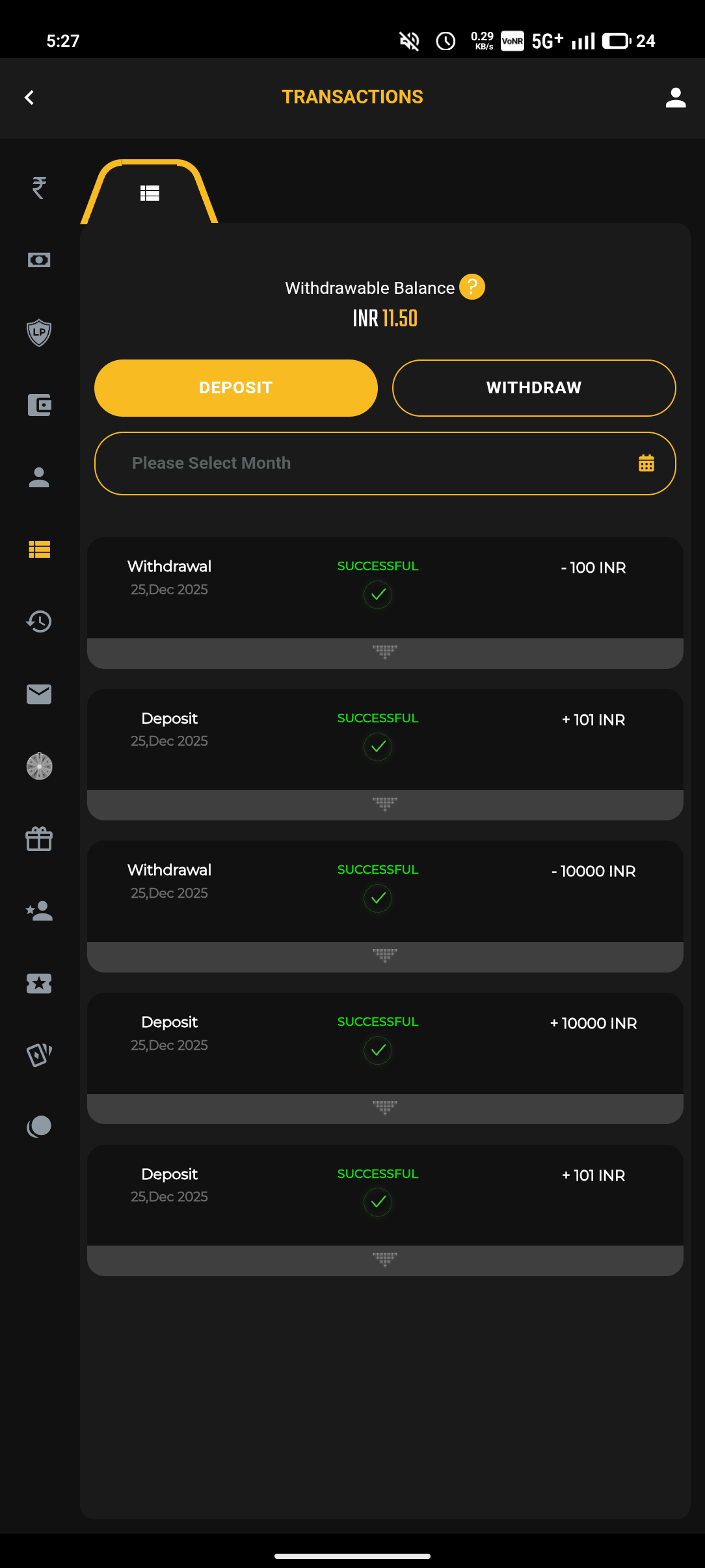Screen dimensions: 705x1568
Task: Open the gift box sidebar icon
Action: pyautogui.click(x=39, y=839)
